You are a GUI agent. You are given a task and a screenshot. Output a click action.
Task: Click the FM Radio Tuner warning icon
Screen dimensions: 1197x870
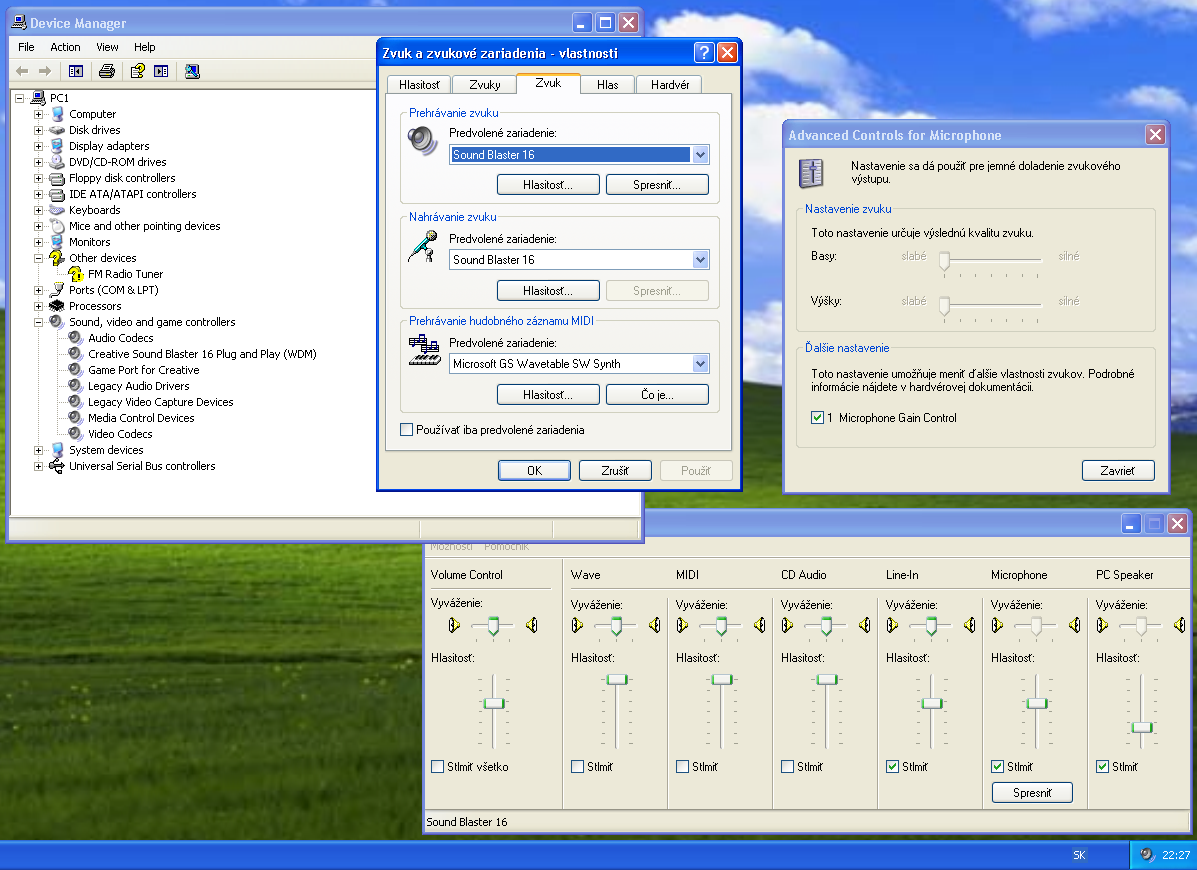coord(76,274)
